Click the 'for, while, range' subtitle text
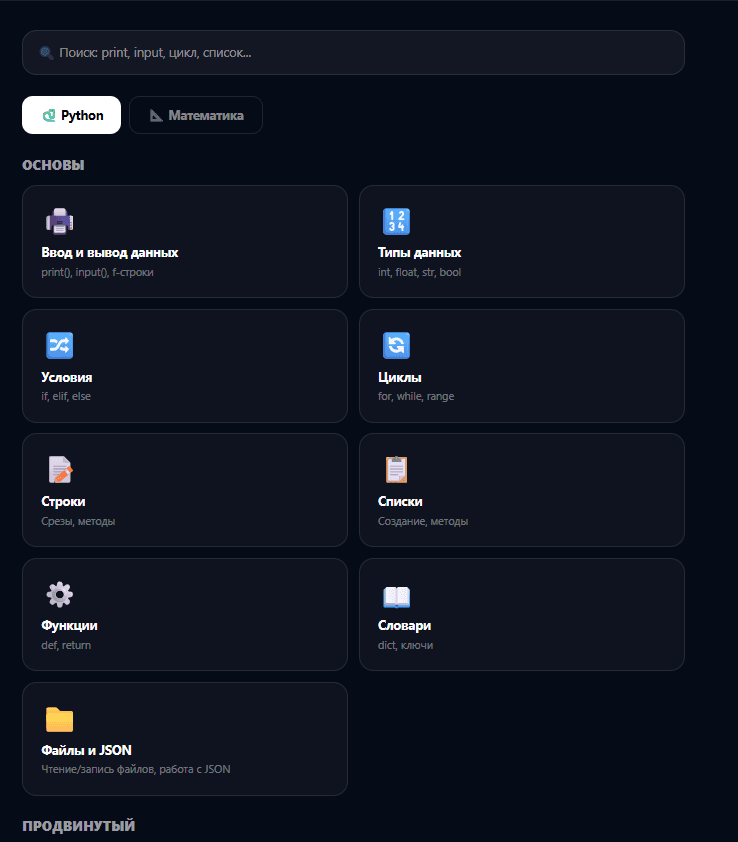 click(x=415, y=396)
